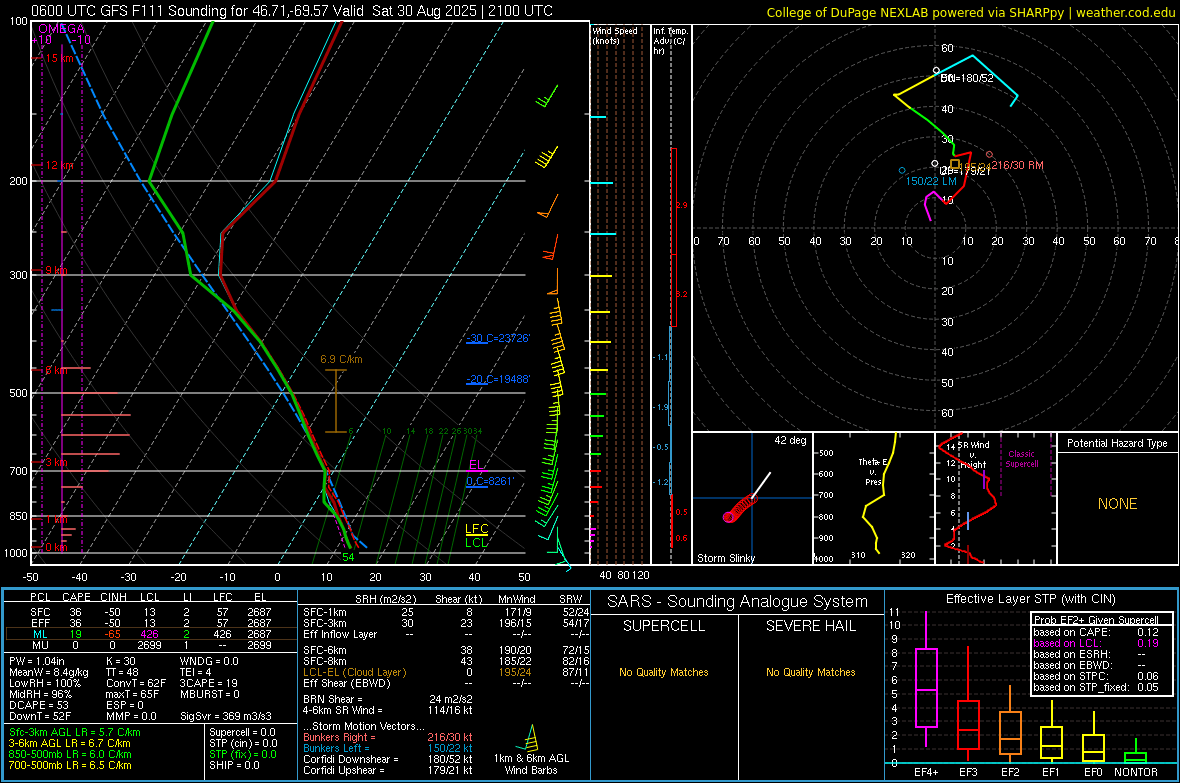Click the yellow LFC label on skew-T
The image size is (1180, 783).
(x=476, y=529)
